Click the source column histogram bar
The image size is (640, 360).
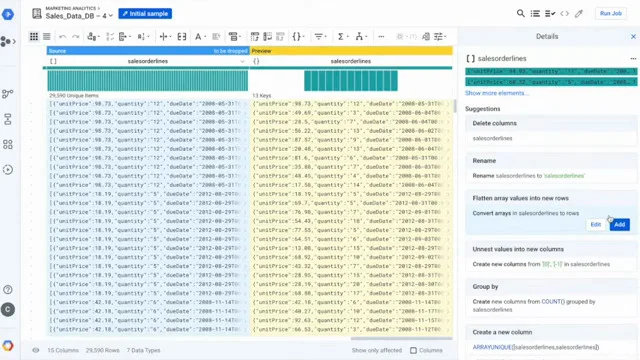pos(147,80)
